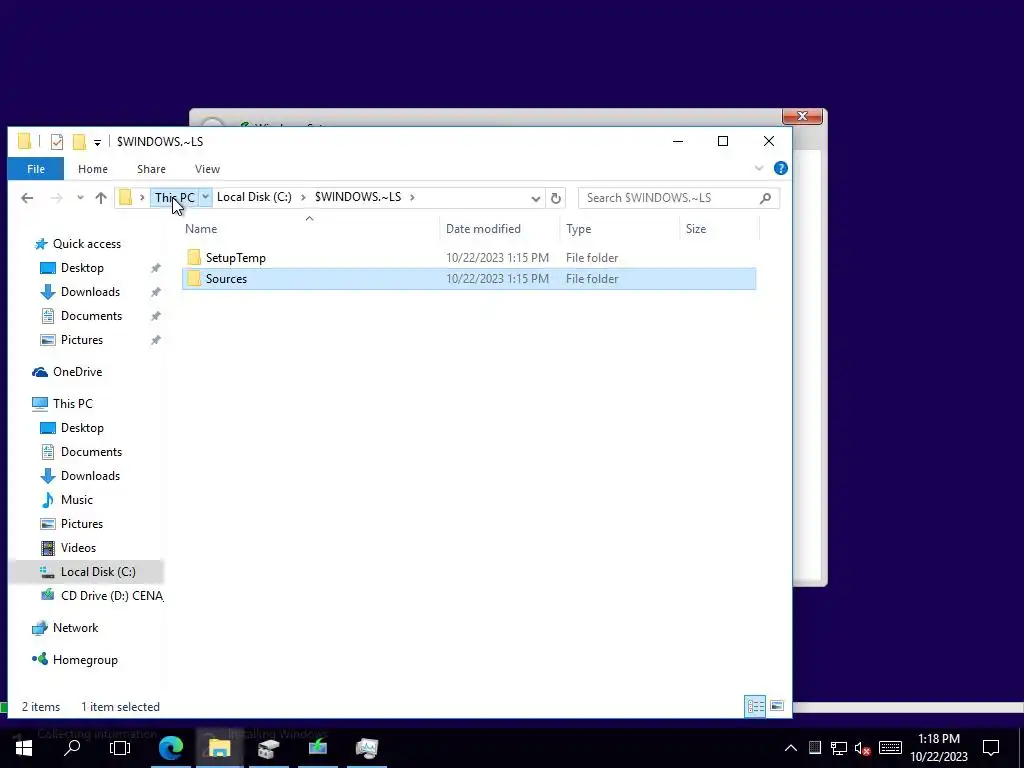This screenshot has height=768, width=1024.
Task: Select OneDrive in navigation pane
Action: pos(77,372)
